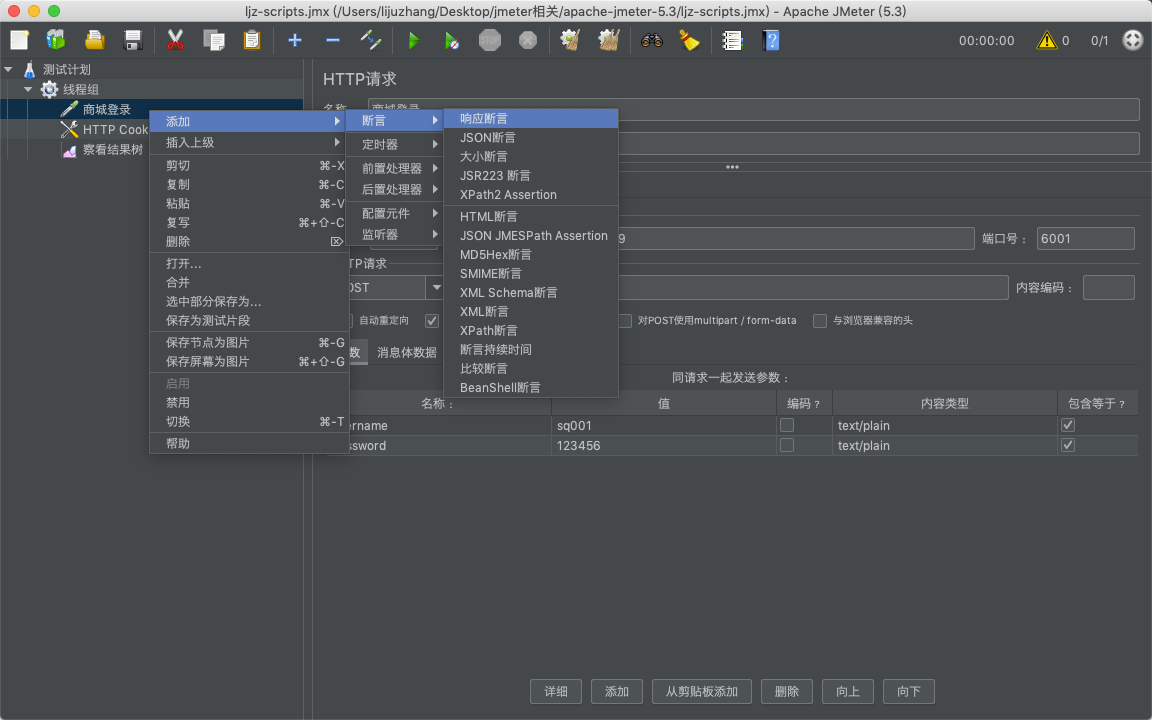
Task: Click the Stop test icon
Action: (x=490, y=40)
